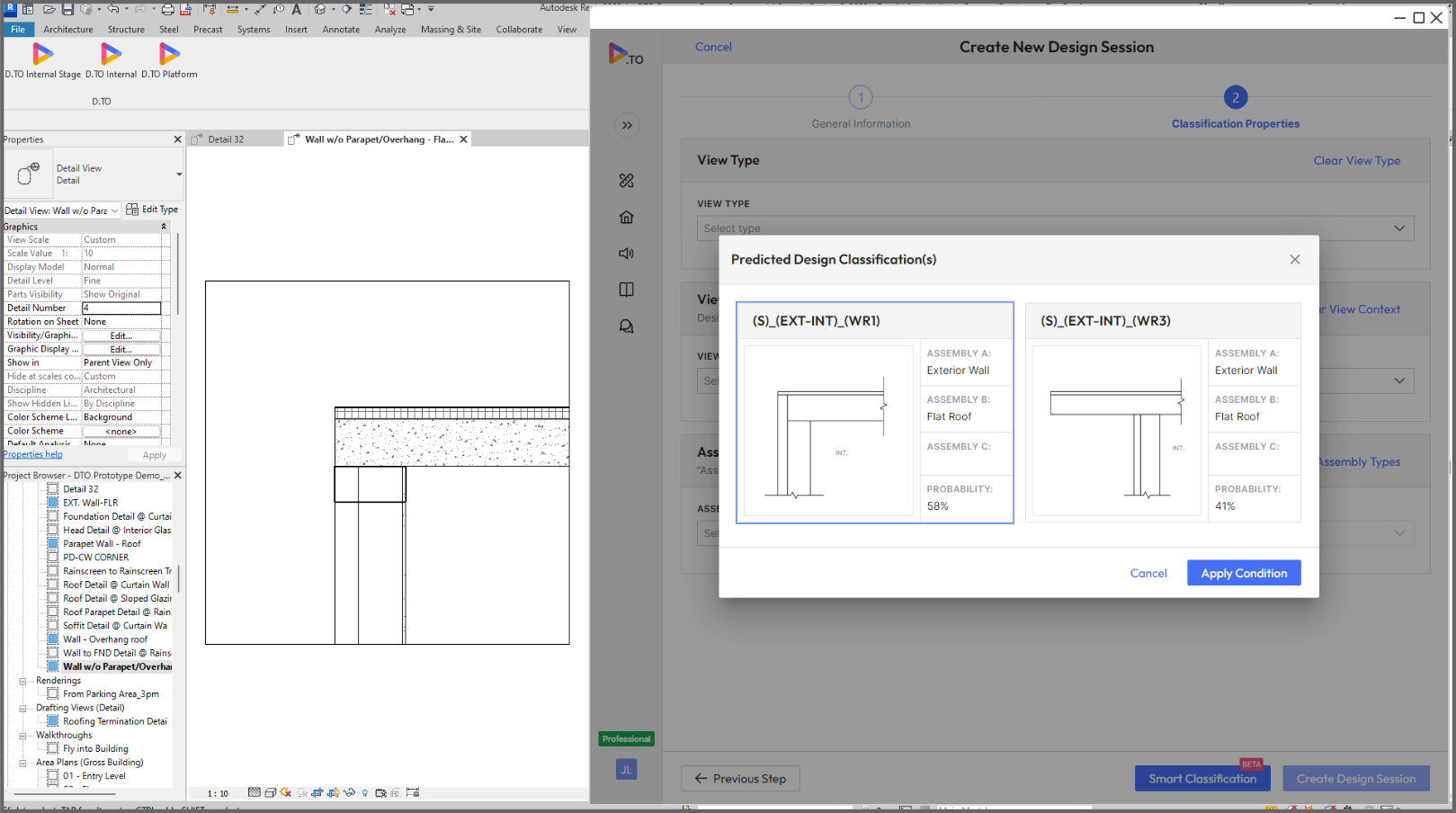Viewport: 1456px width, 813px height.
Task: Toggle Sun Path off icon in view bar
Action: tap(286, 792)
